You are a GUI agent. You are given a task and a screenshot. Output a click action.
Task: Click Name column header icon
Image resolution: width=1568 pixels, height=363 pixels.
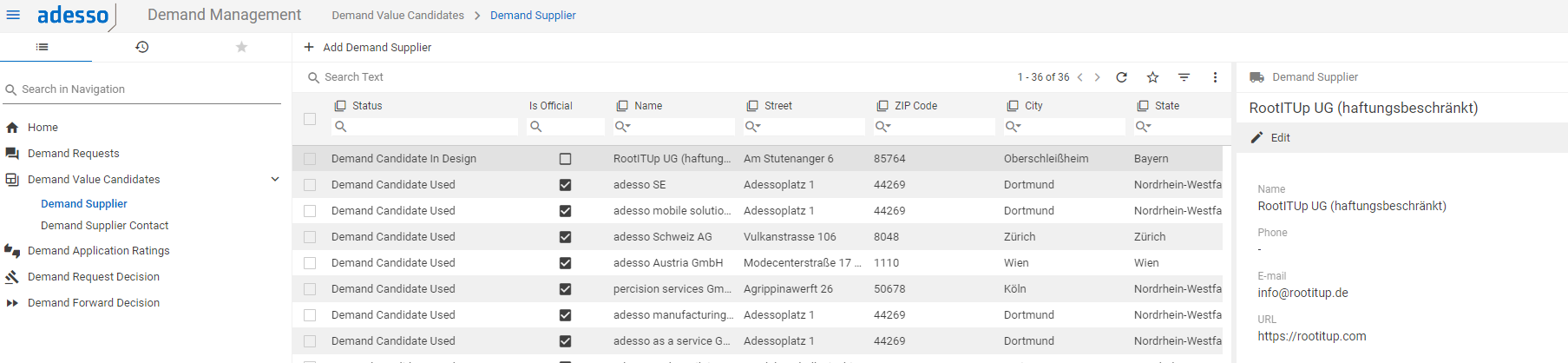[x=622, y=105]
